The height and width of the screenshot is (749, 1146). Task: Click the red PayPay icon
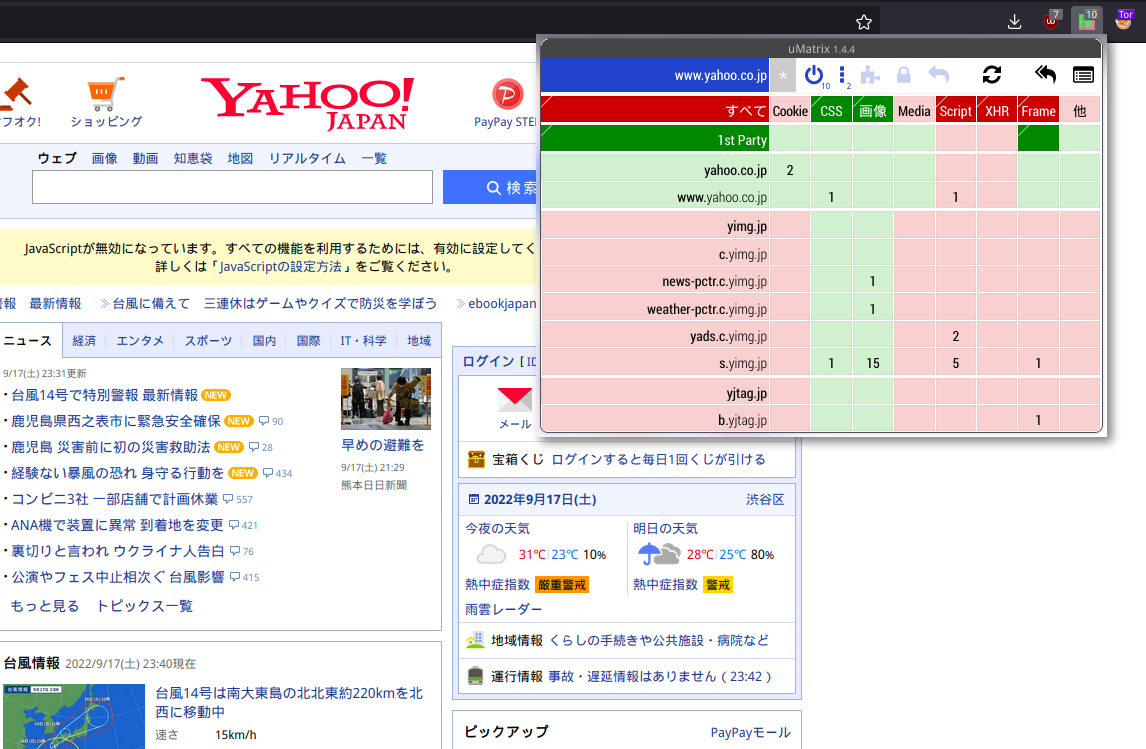point(507,94)
